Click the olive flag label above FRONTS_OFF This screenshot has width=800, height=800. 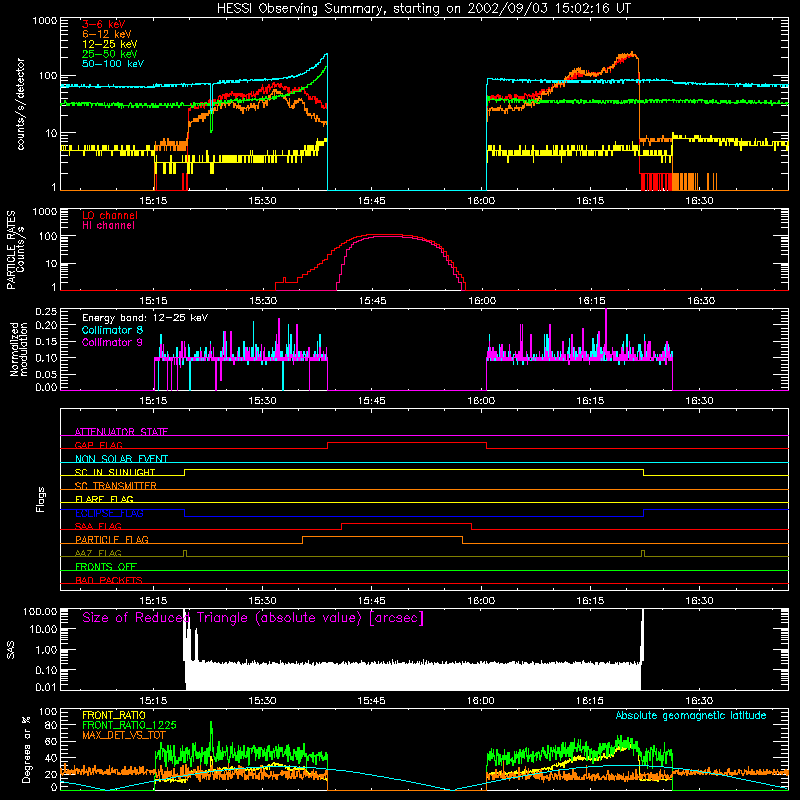point(98,553)
